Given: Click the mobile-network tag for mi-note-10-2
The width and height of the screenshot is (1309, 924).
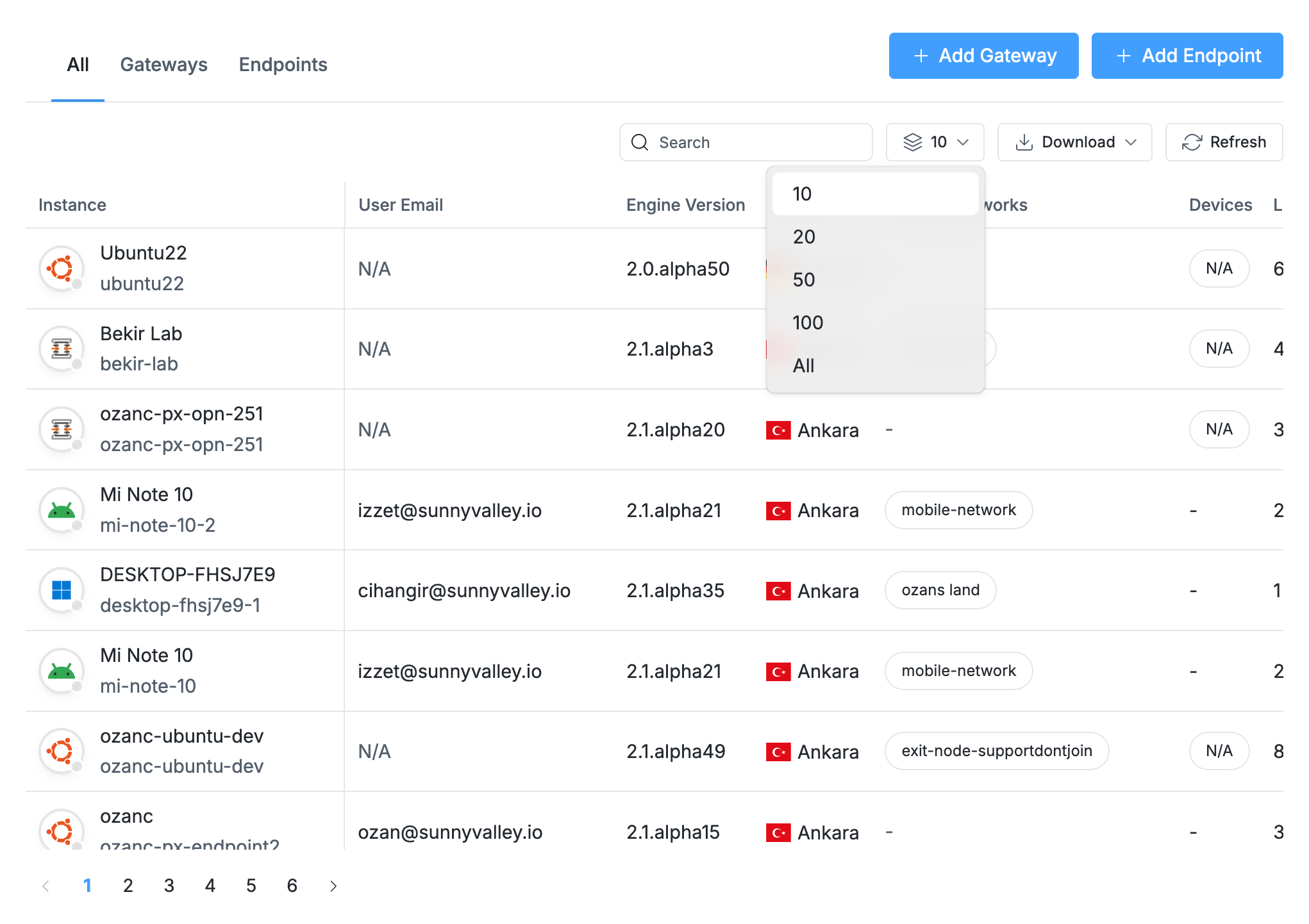Looking at the screenshot, I should click(x=958, y=510).
